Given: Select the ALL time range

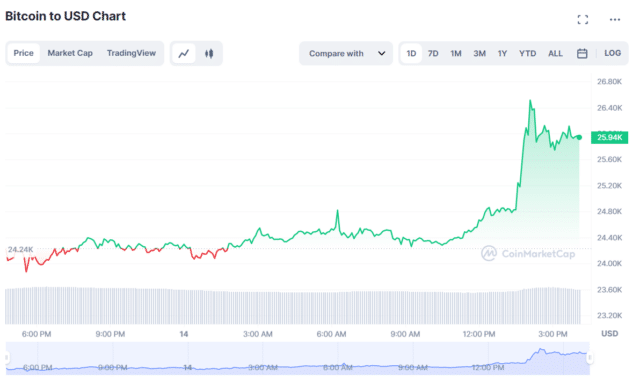Looking at the screenshot, I should (x=555, y=53).
